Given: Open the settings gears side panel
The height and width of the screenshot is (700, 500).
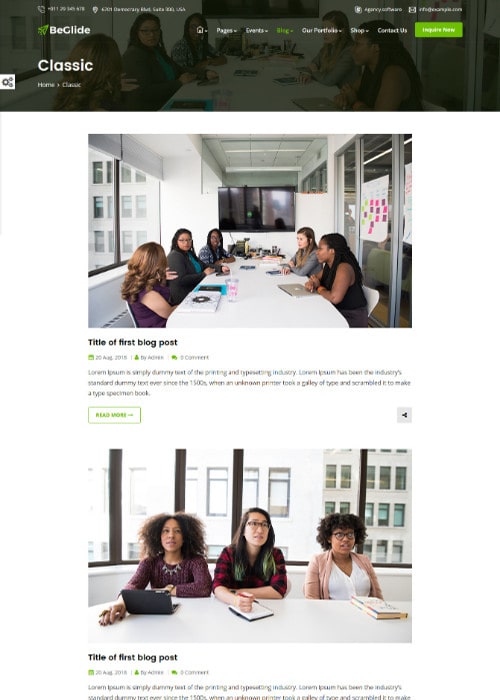Looking at the screenshot, I should pos(8,82).
